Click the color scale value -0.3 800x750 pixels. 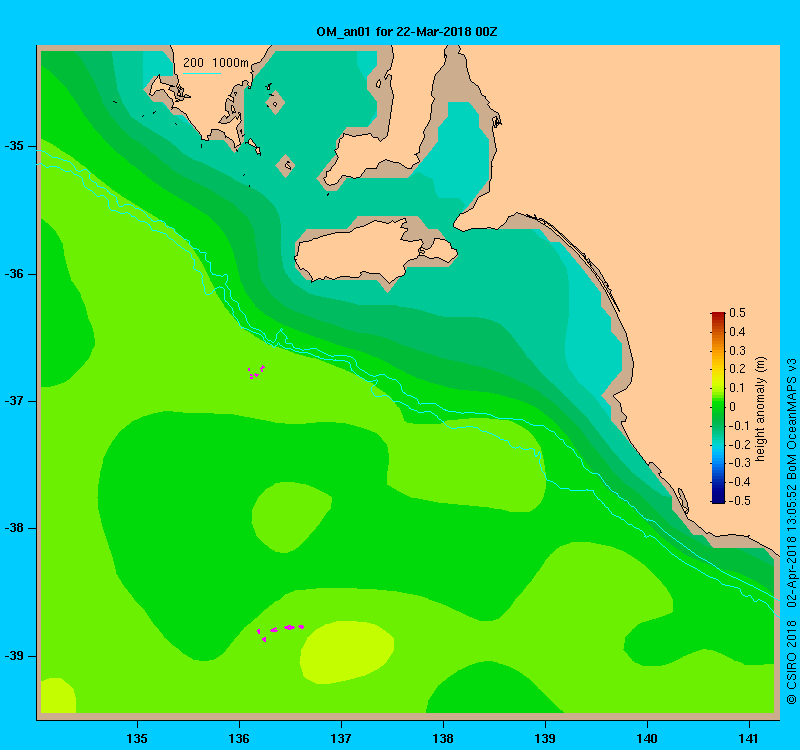pos(738,463)
